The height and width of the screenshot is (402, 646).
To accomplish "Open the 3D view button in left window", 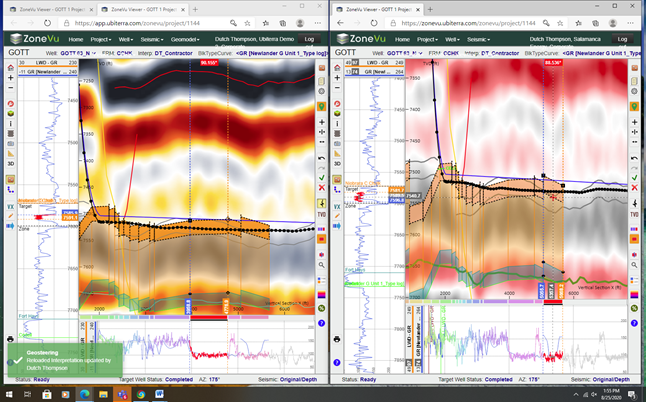I will point(11,164).
